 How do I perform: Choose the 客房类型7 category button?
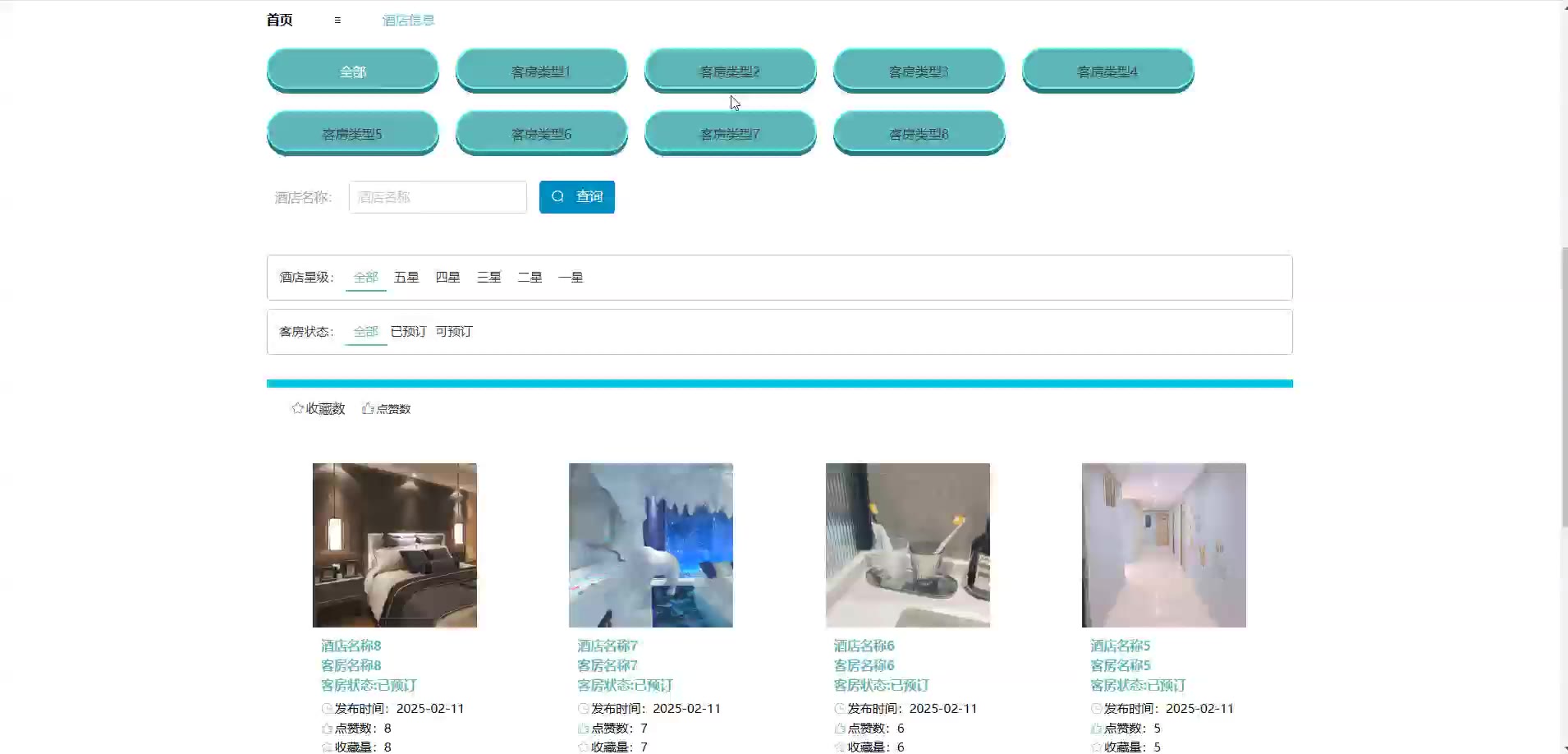(x=731, y=133)
